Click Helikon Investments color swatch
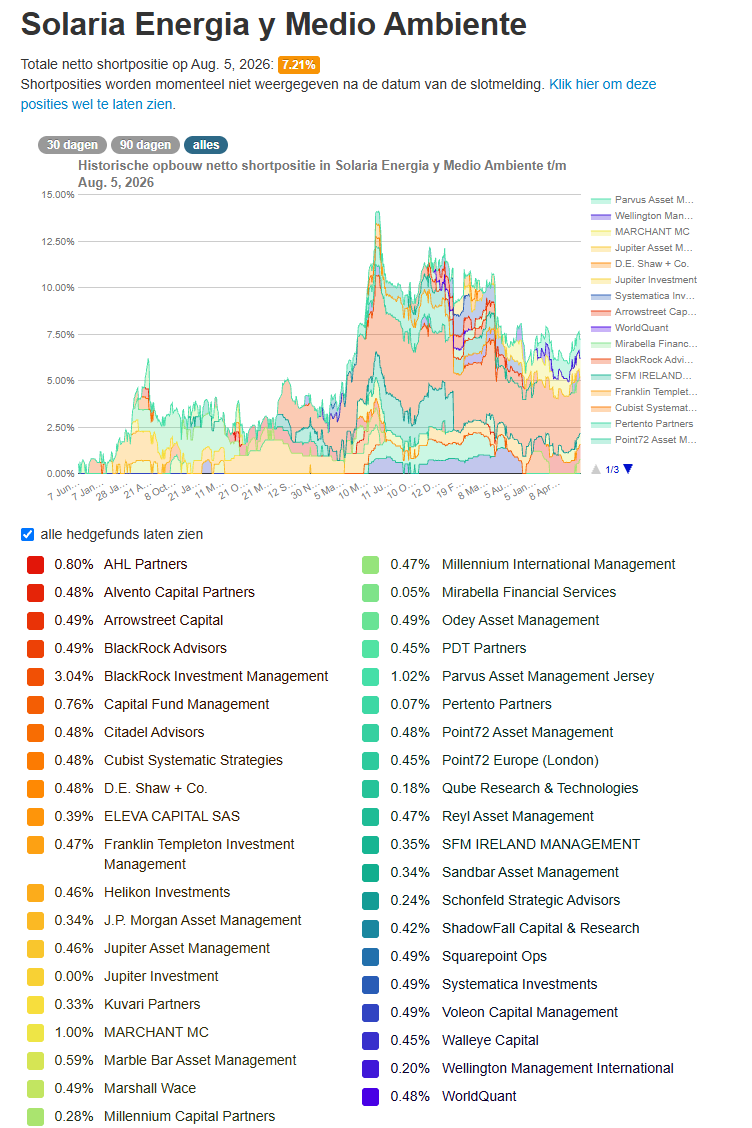The width and height of the screenshot is (752, 1128). pyautogui.click(x=35, y=893)
